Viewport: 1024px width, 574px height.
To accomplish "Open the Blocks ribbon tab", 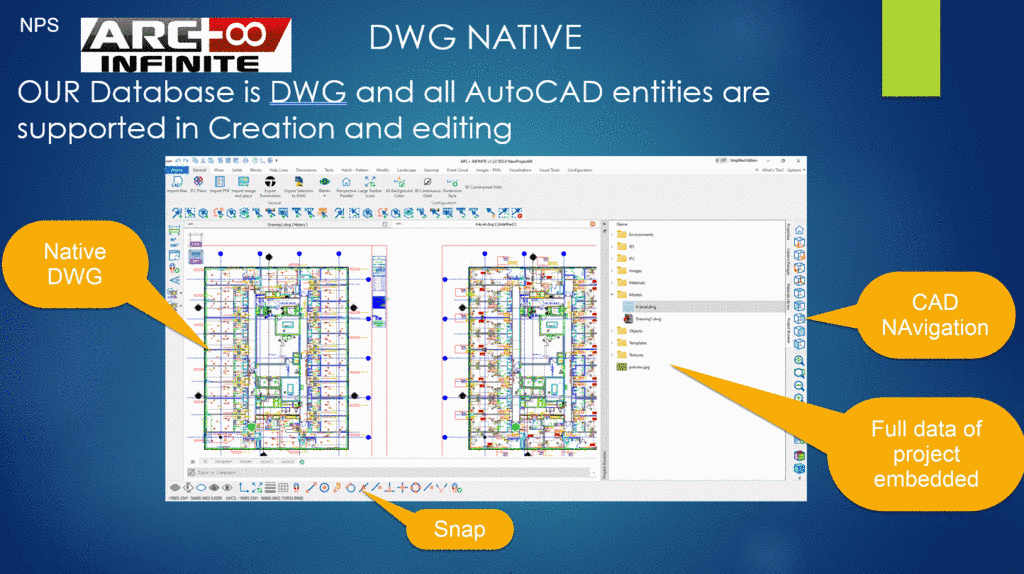I will pos(255,170).
